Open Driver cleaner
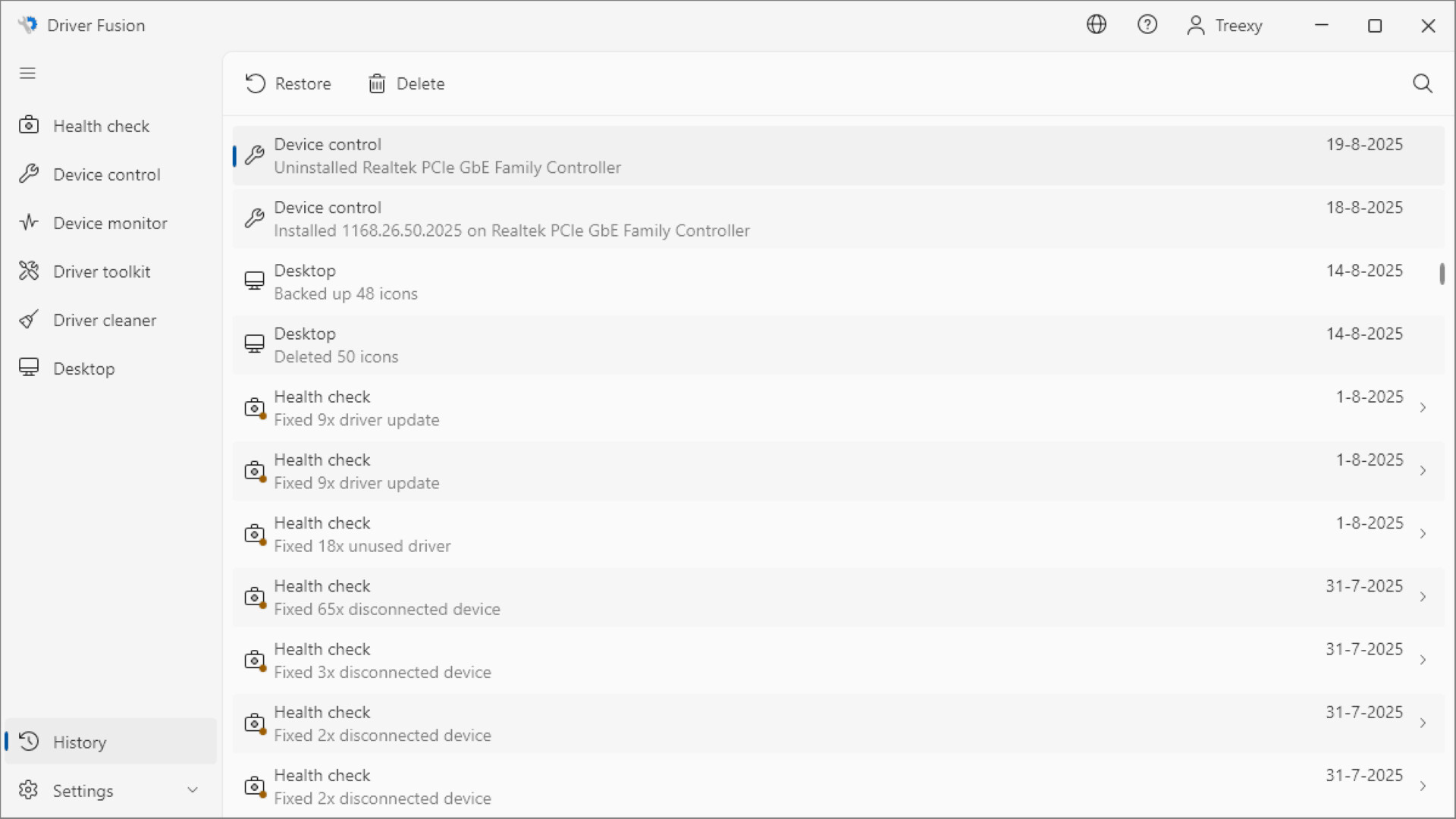The image size is (1456, 819). tap(105, 319)
